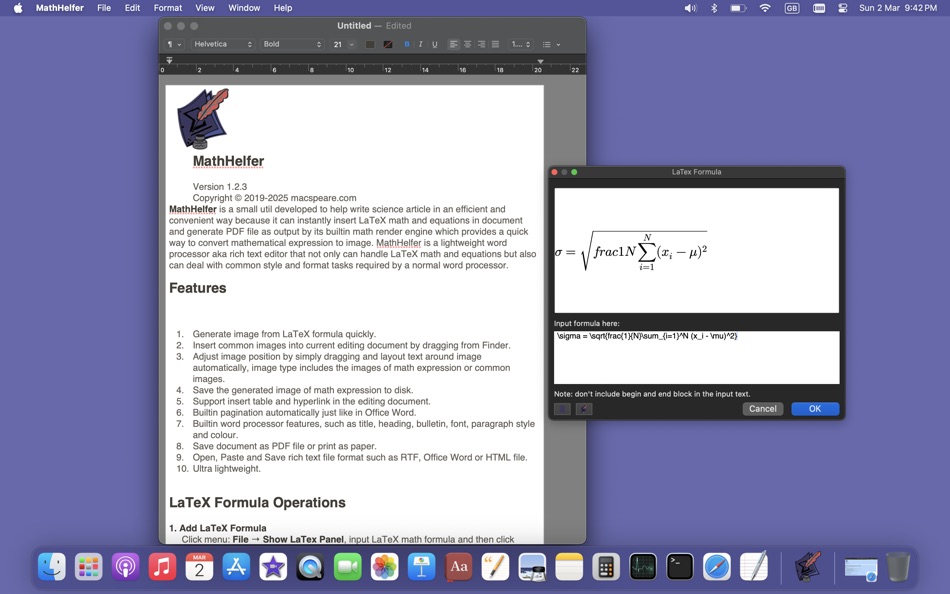Click Cancel in LaTex Formula panel

tap(763, 409)
